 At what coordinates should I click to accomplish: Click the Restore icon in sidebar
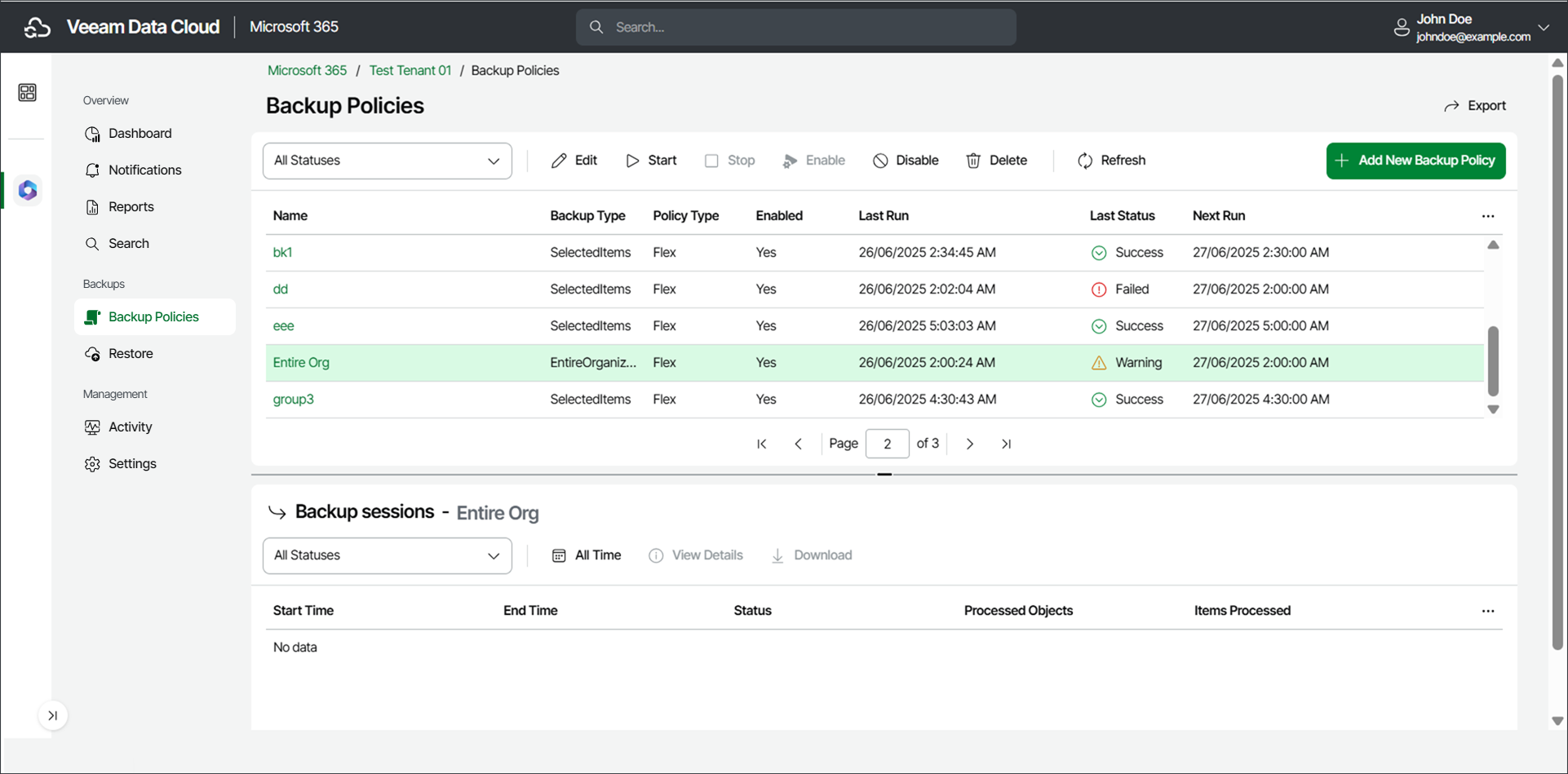(92, 353)
